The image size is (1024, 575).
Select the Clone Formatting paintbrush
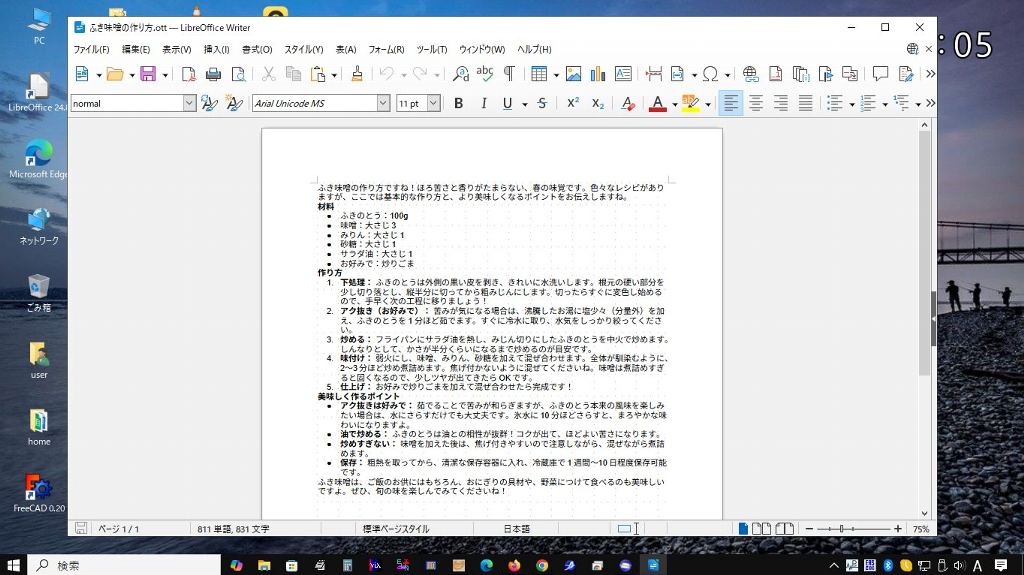[357, 74]
